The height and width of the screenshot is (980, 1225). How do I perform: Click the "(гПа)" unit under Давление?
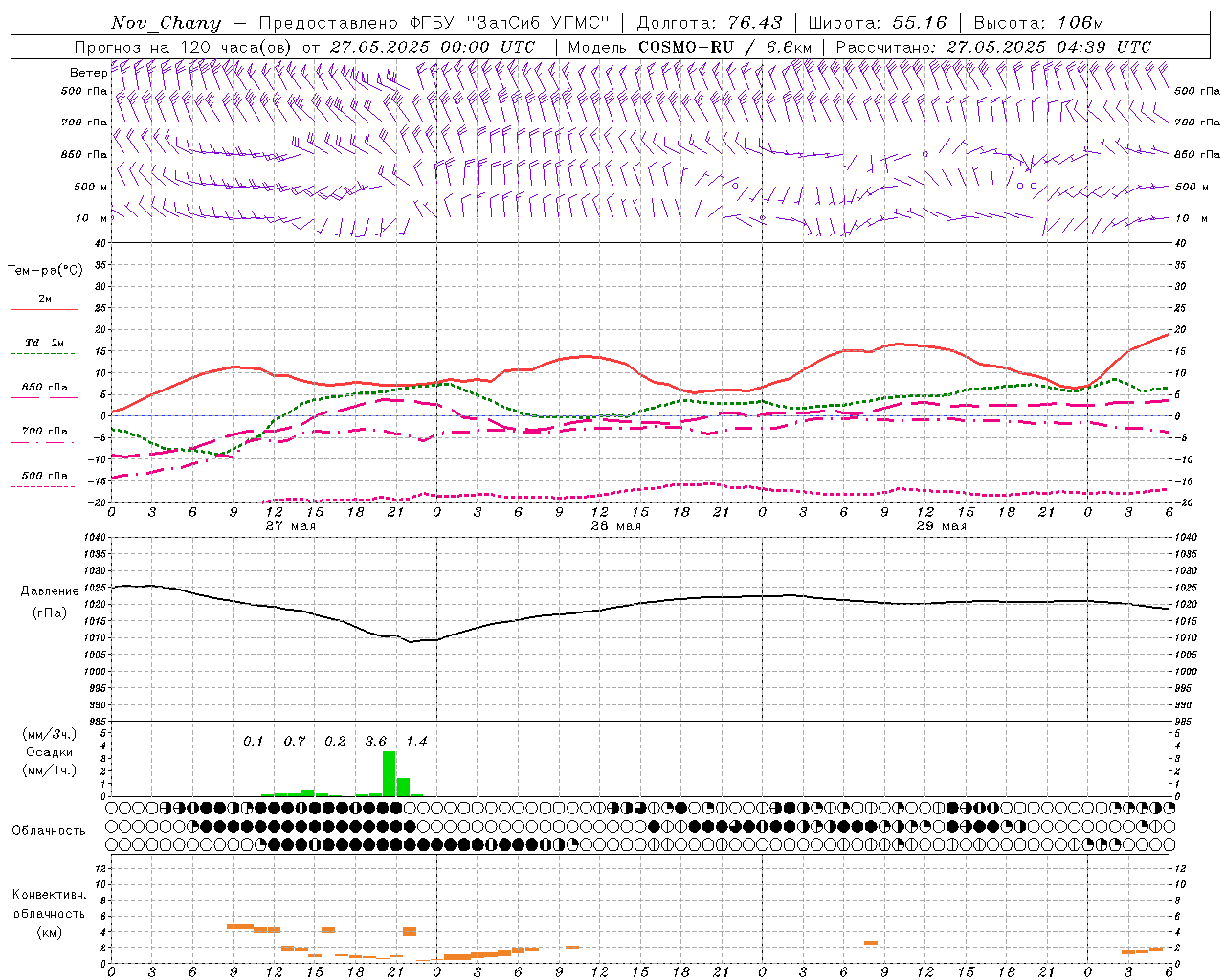50,613
